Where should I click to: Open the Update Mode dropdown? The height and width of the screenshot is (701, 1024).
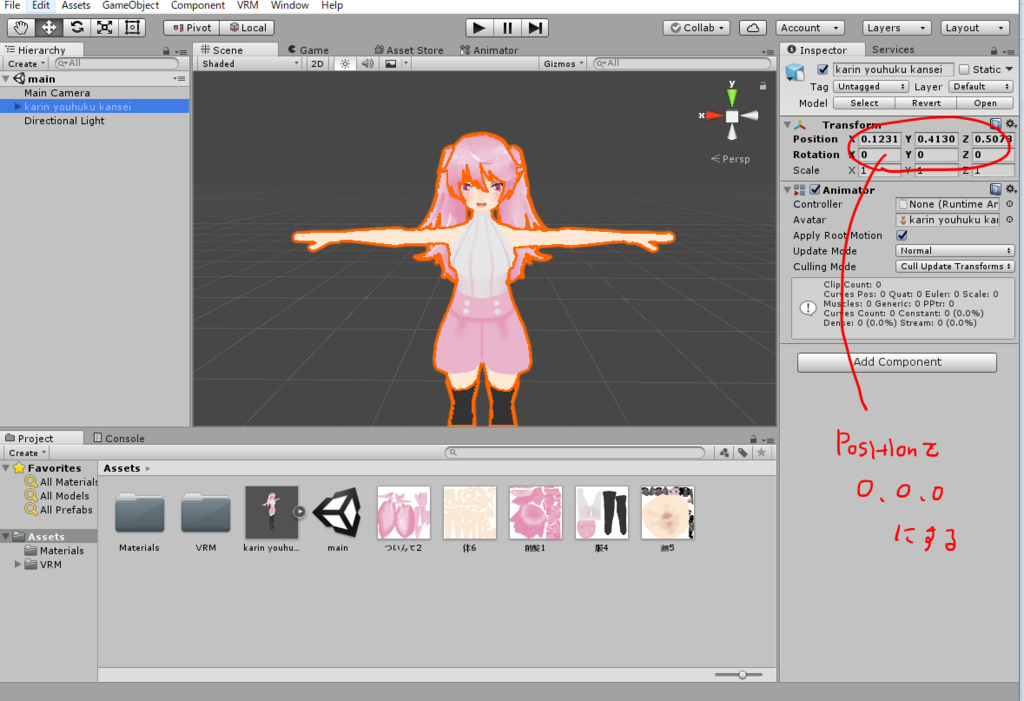coord(954,251)
